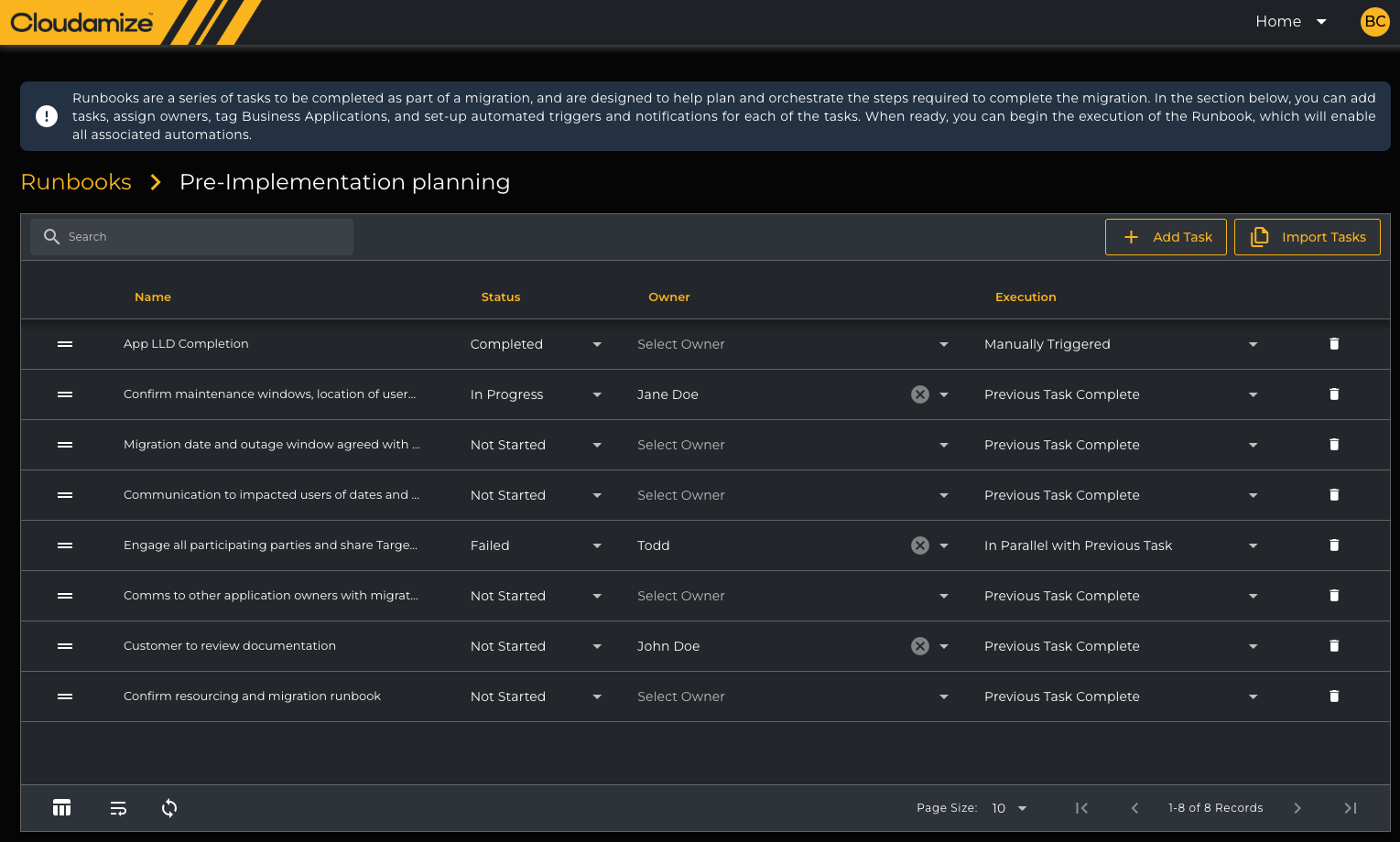Viewport: 1400px width, 842px height.
Task: Open execution dropdown for Confirm resourcing and migration runbook
Action: click(1122, 696)
